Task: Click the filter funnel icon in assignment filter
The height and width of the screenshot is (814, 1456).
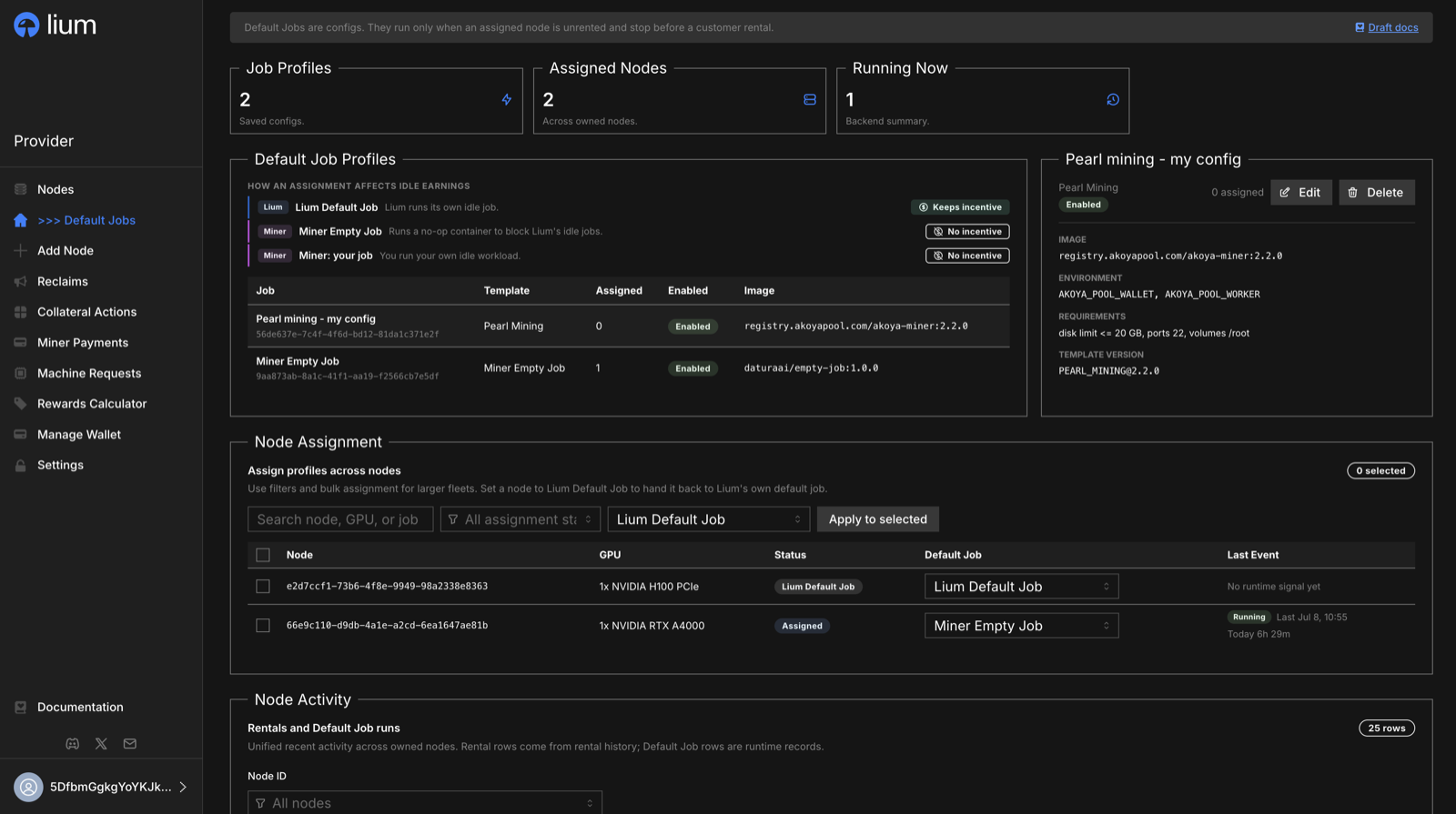Action: (x=453, y=519)
